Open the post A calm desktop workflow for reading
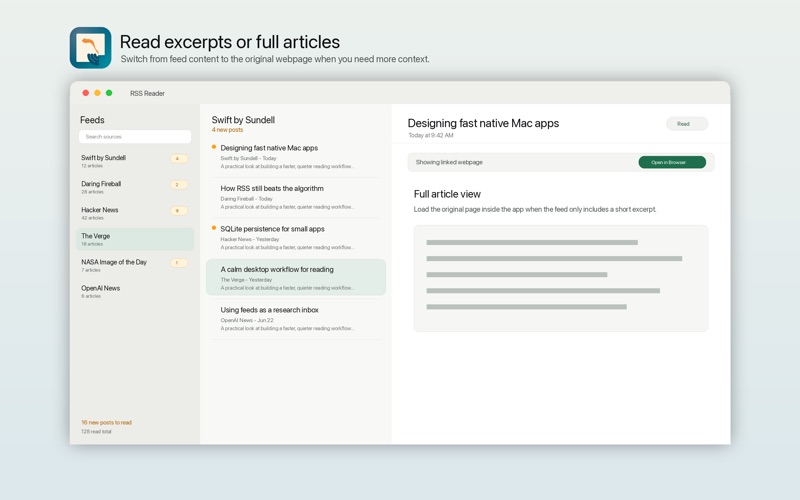 coord(296,277)
